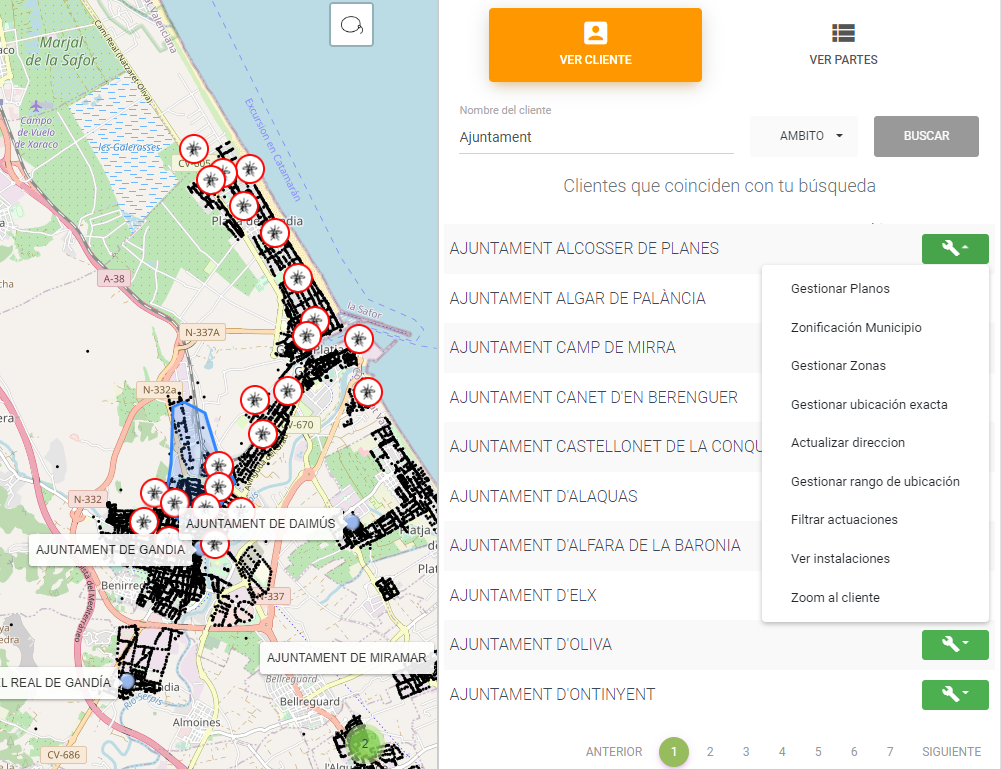Open the VER CLIENTE view
Viewport: 1001px width, 770px height.
coord(595,45)
